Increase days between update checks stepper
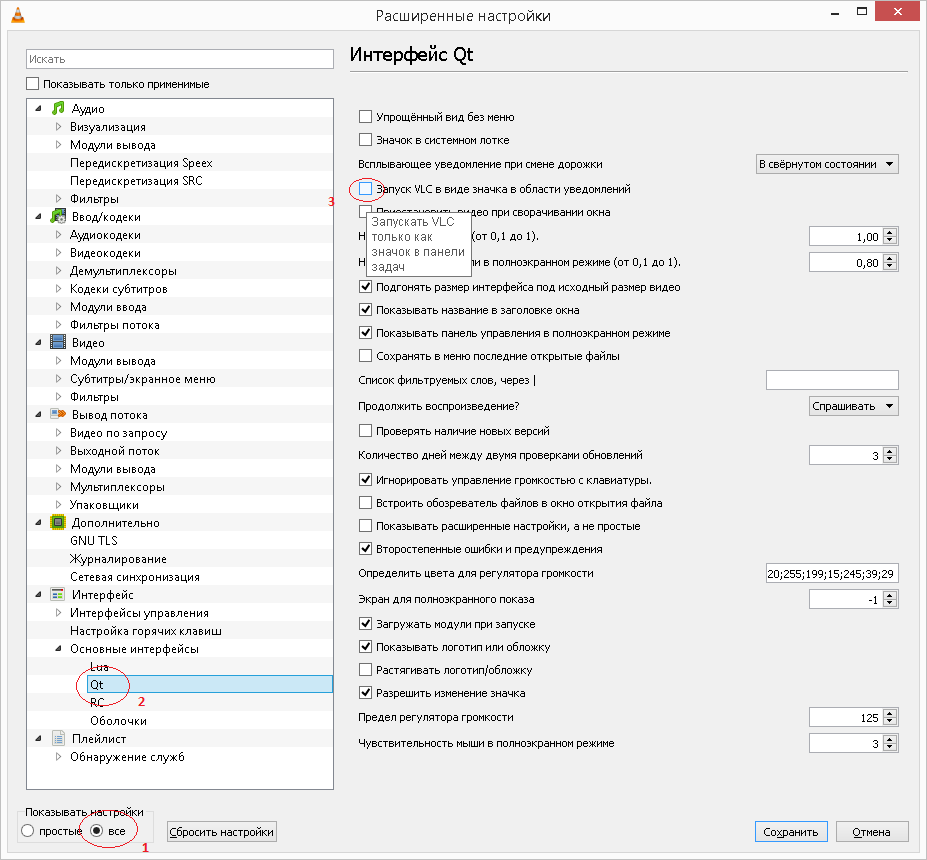 click(890, 451)
